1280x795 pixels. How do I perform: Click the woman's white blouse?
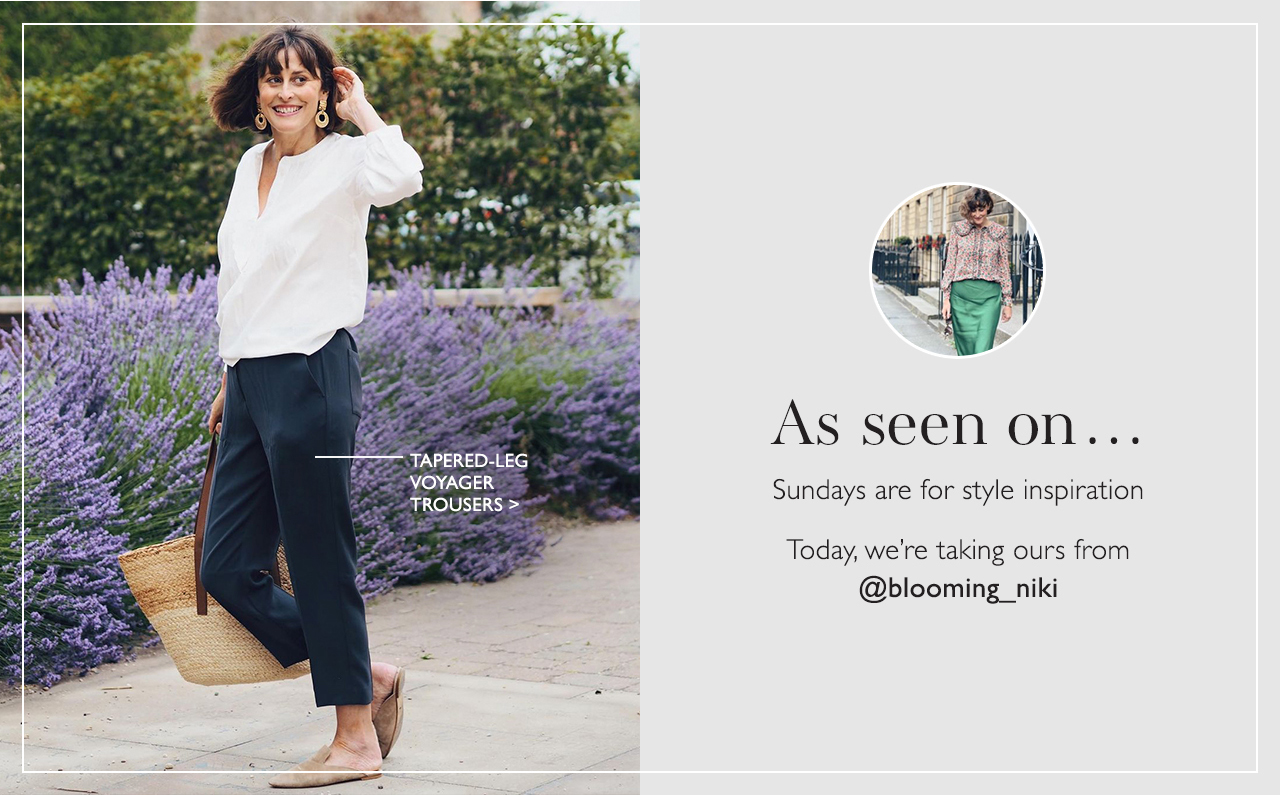tap(305, 245)
